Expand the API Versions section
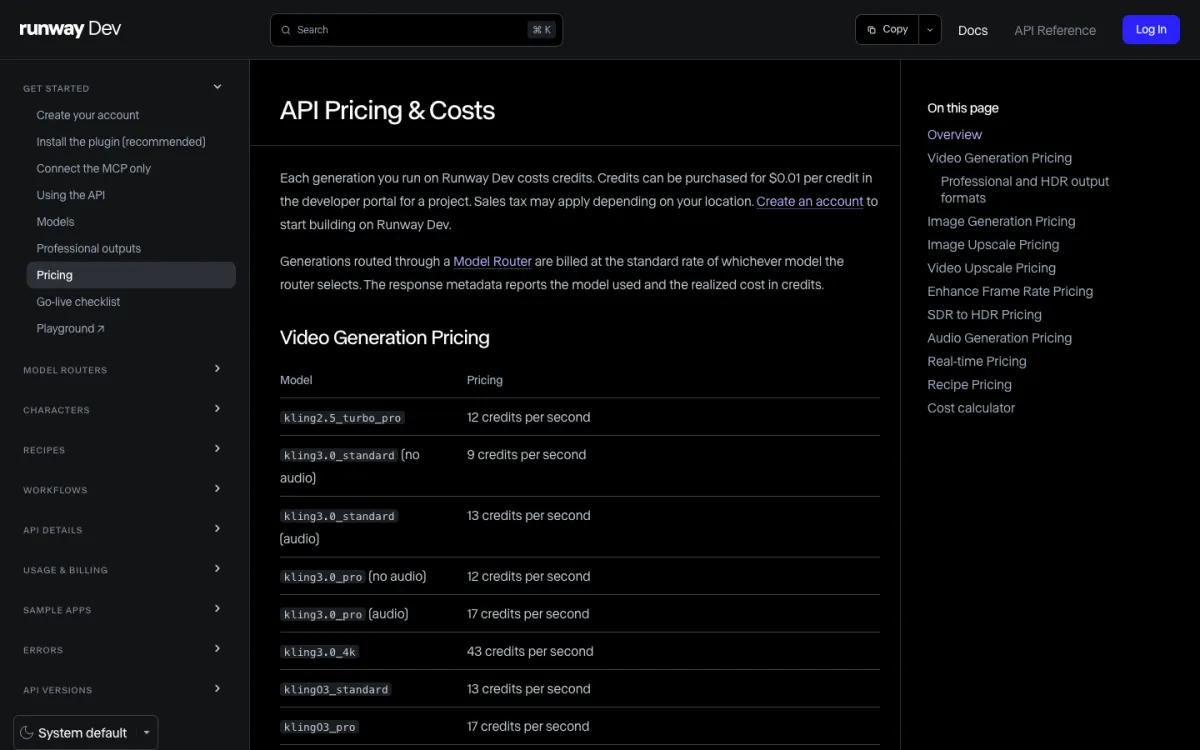Image resolution: width=1200 pixels, height=750 pixels. [x=218, y=689]
